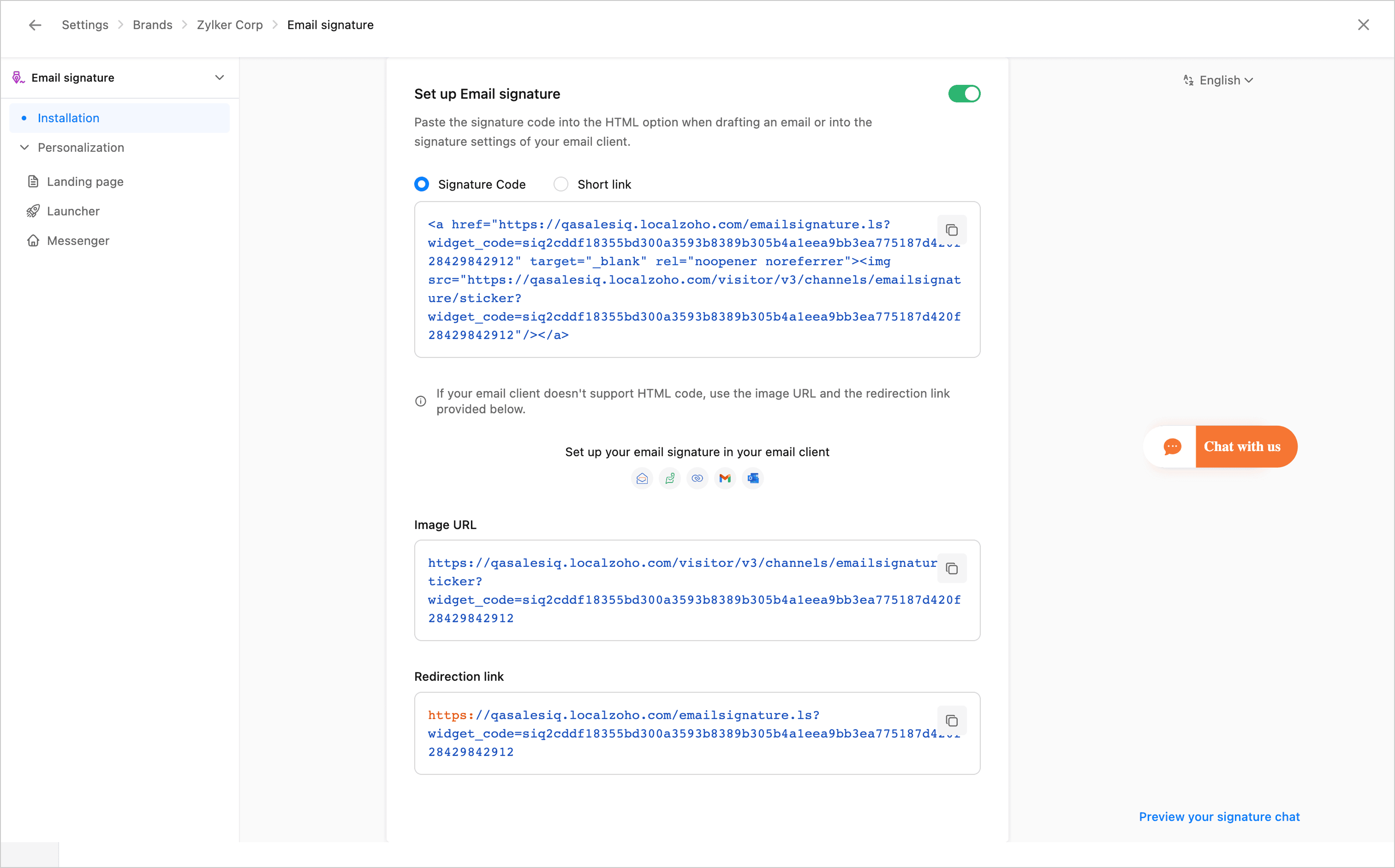The image size is (1395, 868).
Task: Open Gmail signature setup instructions
Action: (725, 478)
